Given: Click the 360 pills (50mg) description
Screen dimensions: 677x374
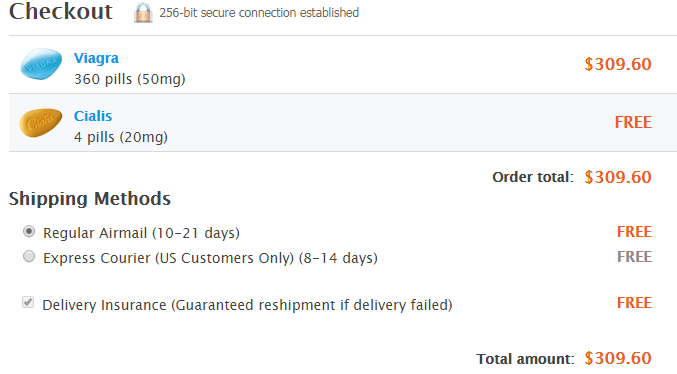Looking at the screenshot, I should (x=130, y=79).
